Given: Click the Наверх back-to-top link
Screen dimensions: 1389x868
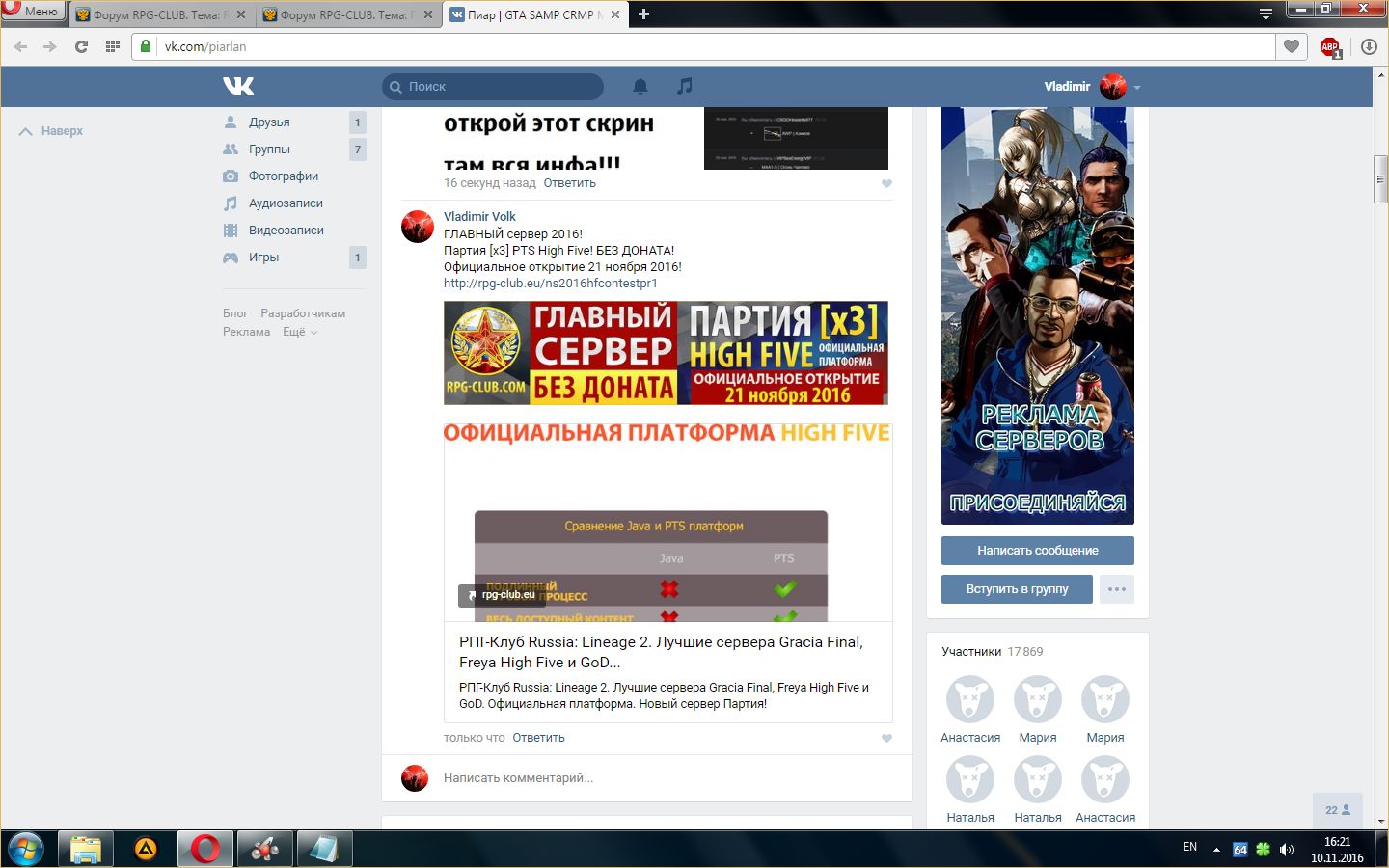Looking at the screenshot, I should click(x=51, y=131).
